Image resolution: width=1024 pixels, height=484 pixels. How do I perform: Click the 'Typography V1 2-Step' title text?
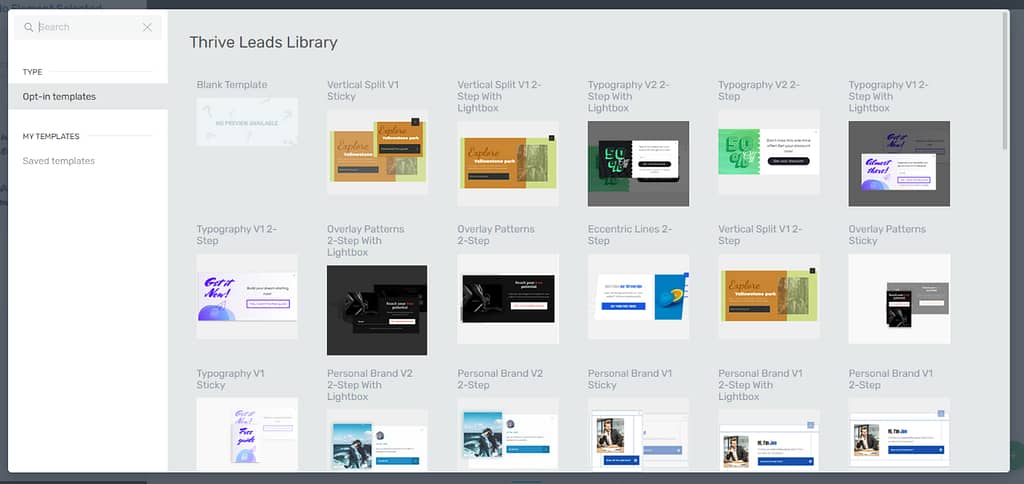click(x=236, y=235)
